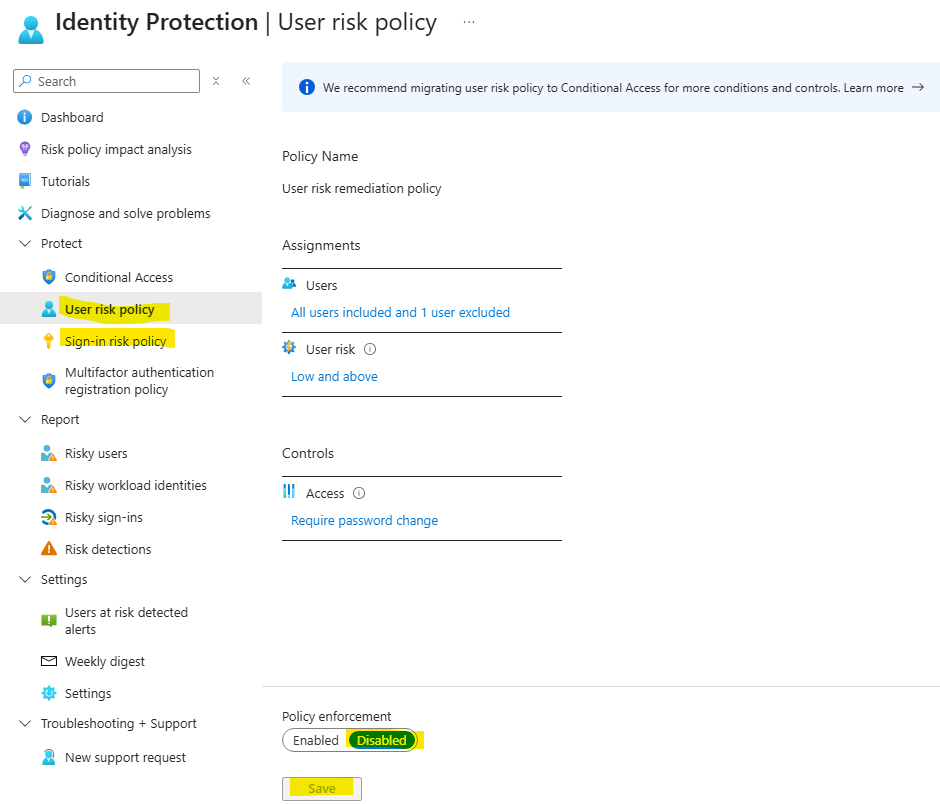Open Dashboard in the sidebar

(72, 117)
